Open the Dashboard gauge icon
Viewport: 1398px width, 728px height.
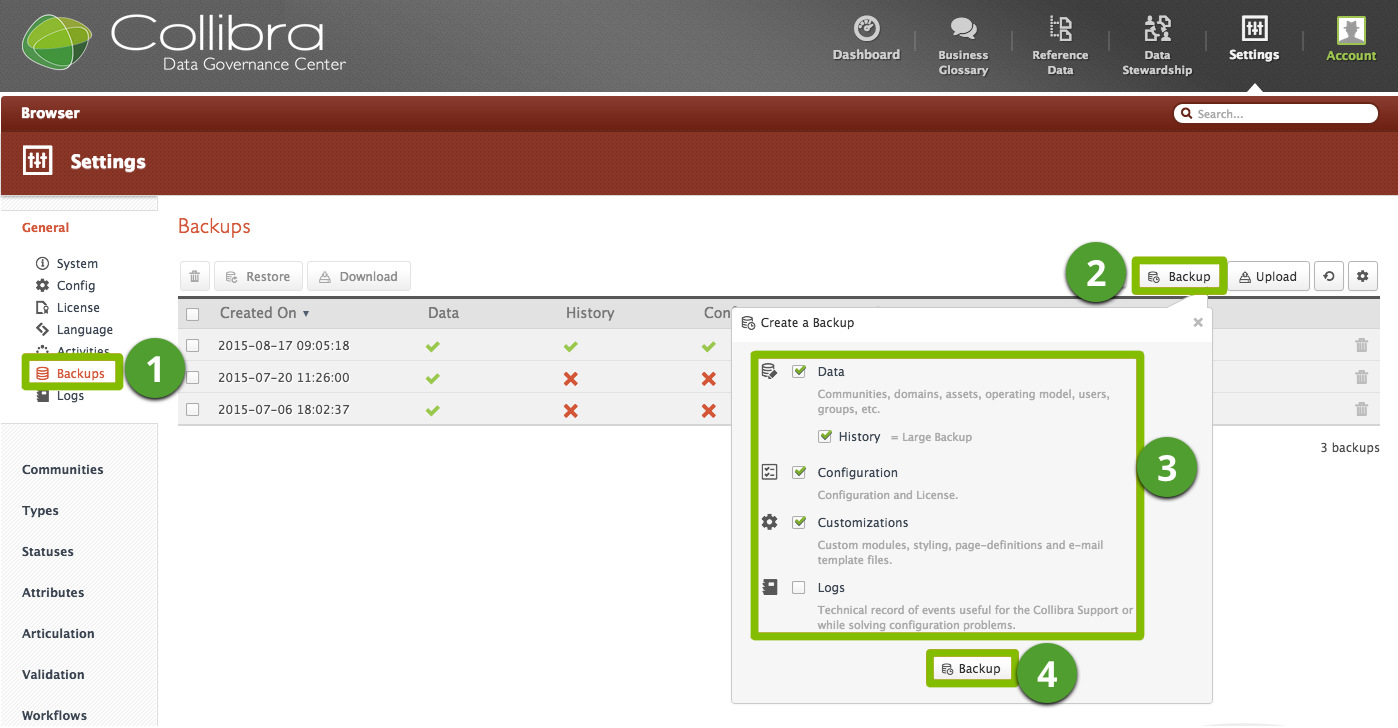(x=866, y=28)
